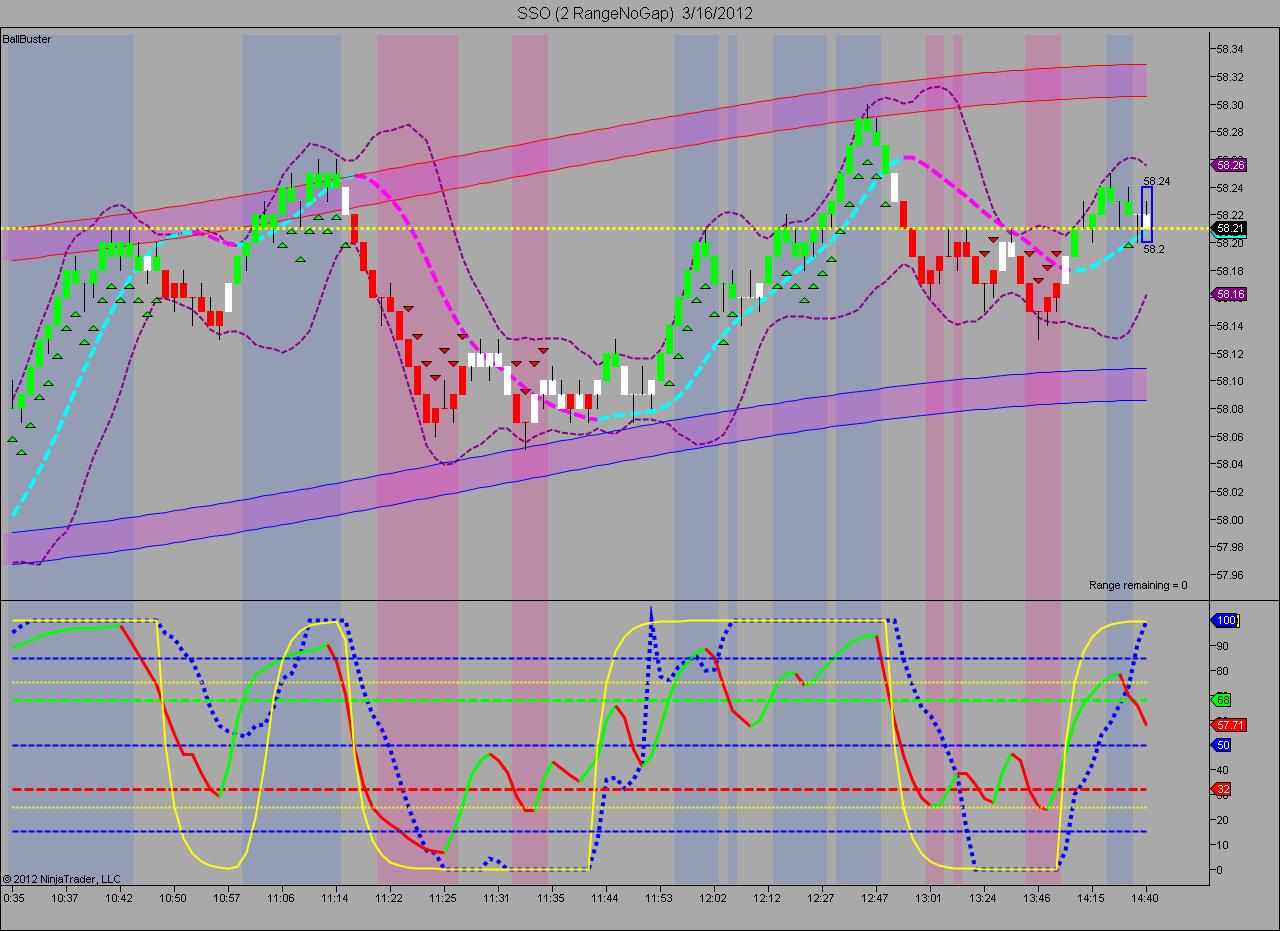Click the 58.30 price axis label
The width and height of the screenshot is (1280, 931).
[x=1230, y=105]
